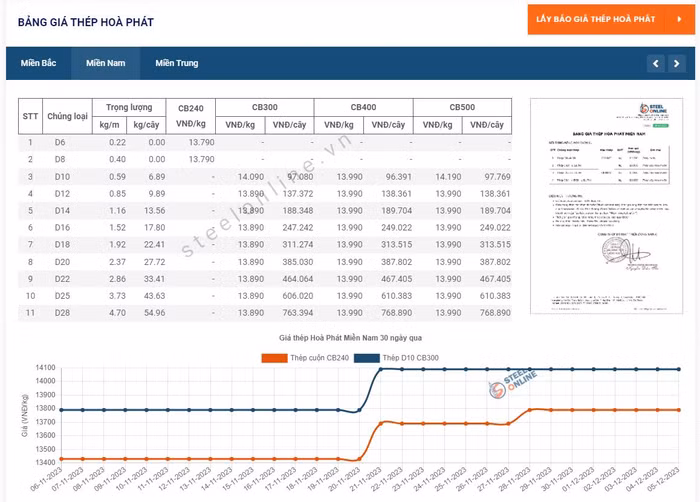Click the orange data point at 06-11-2023
700x502 pixels.
(x=61, y=459)
